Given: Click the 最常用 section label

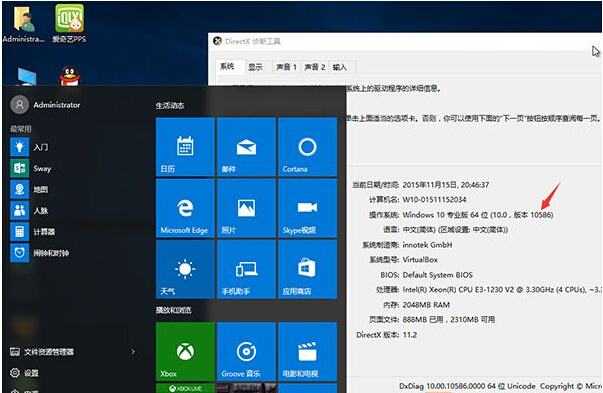Looking at the screenshot, I should [21, 129].
